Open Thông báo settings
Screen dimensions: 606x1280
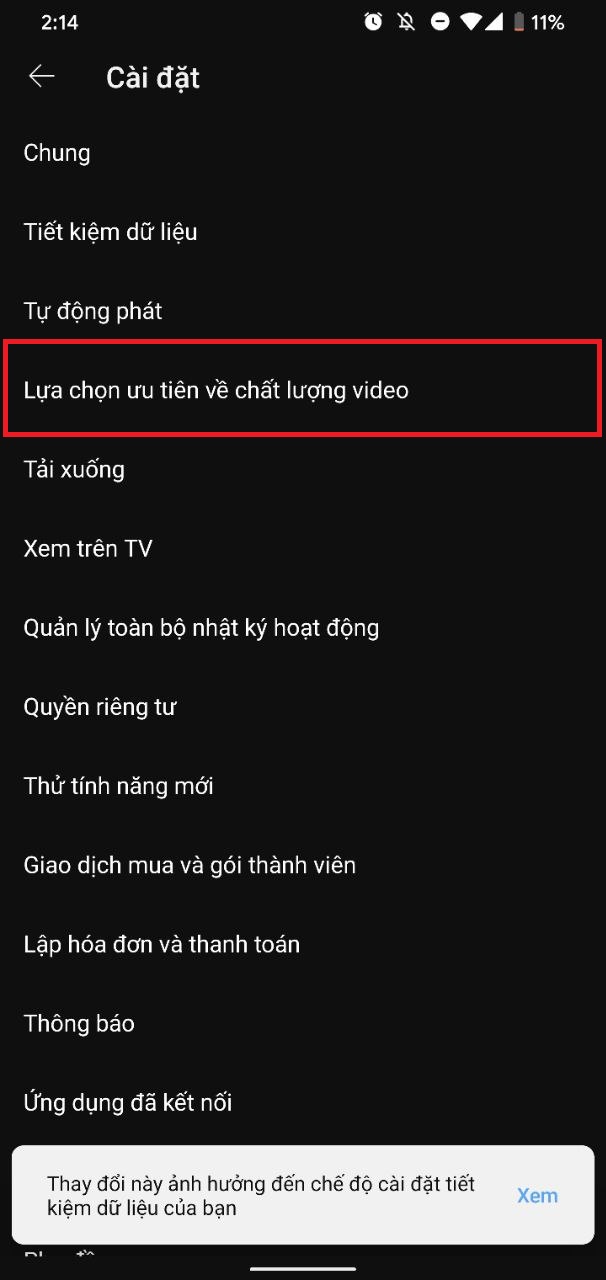(303, 1023)
